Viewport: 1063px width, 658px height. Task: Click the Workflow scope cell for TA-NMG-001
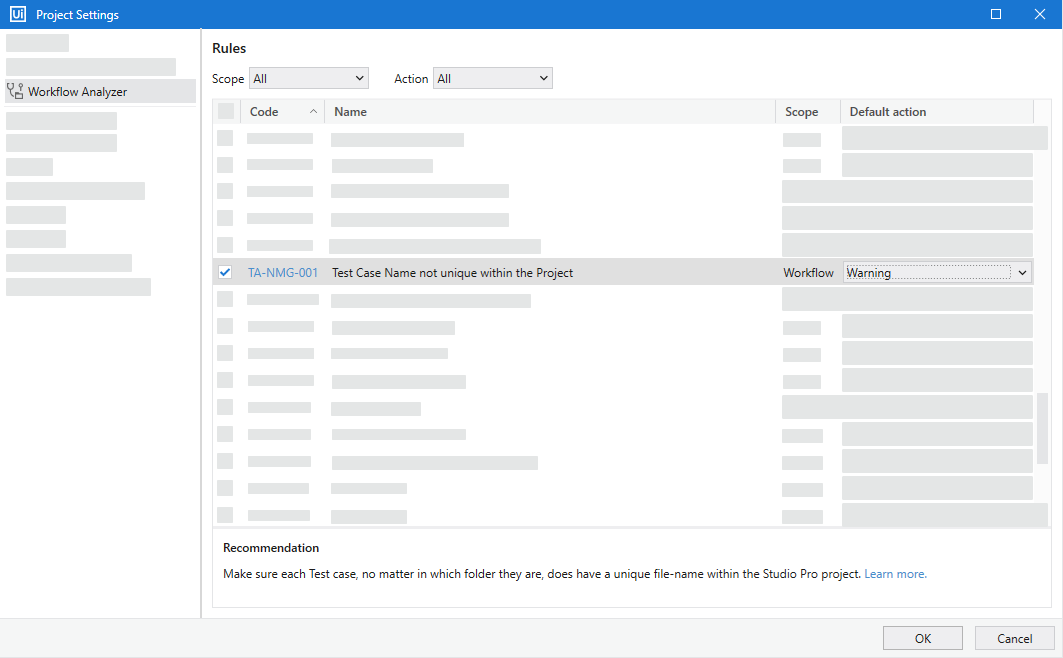[808, 272]
